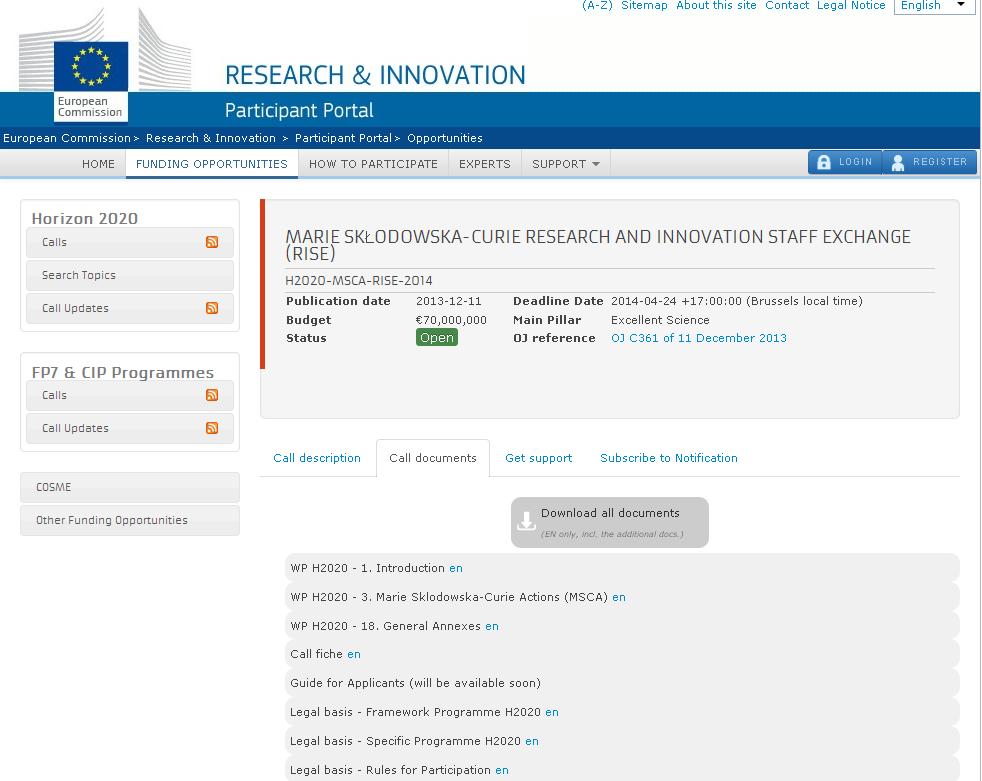
Task: Click the €70,000,000 budget value
Action: click(x=451, y=320)
